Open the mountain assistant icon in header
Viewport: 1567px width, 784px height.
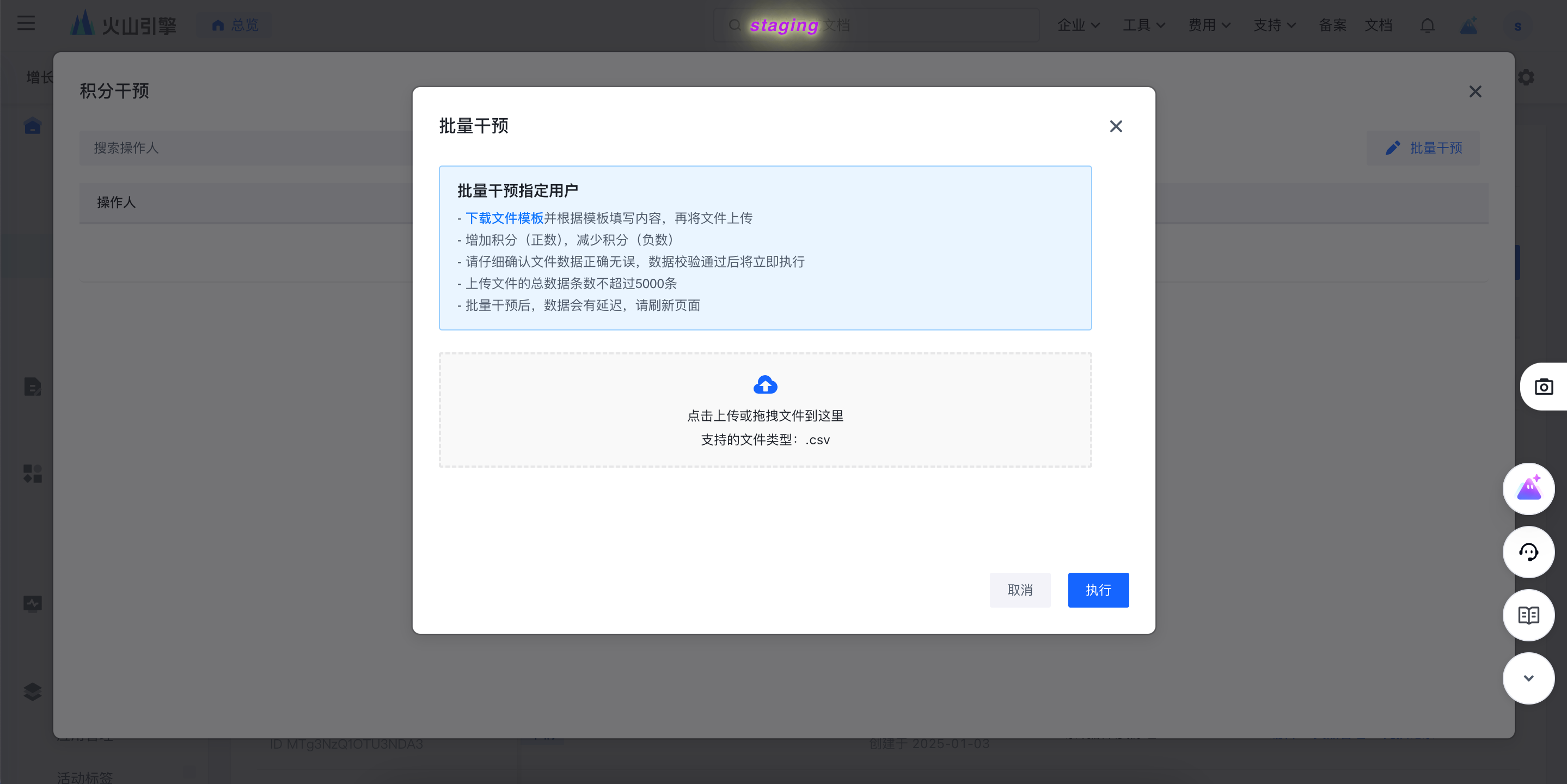coord(1468,25)
